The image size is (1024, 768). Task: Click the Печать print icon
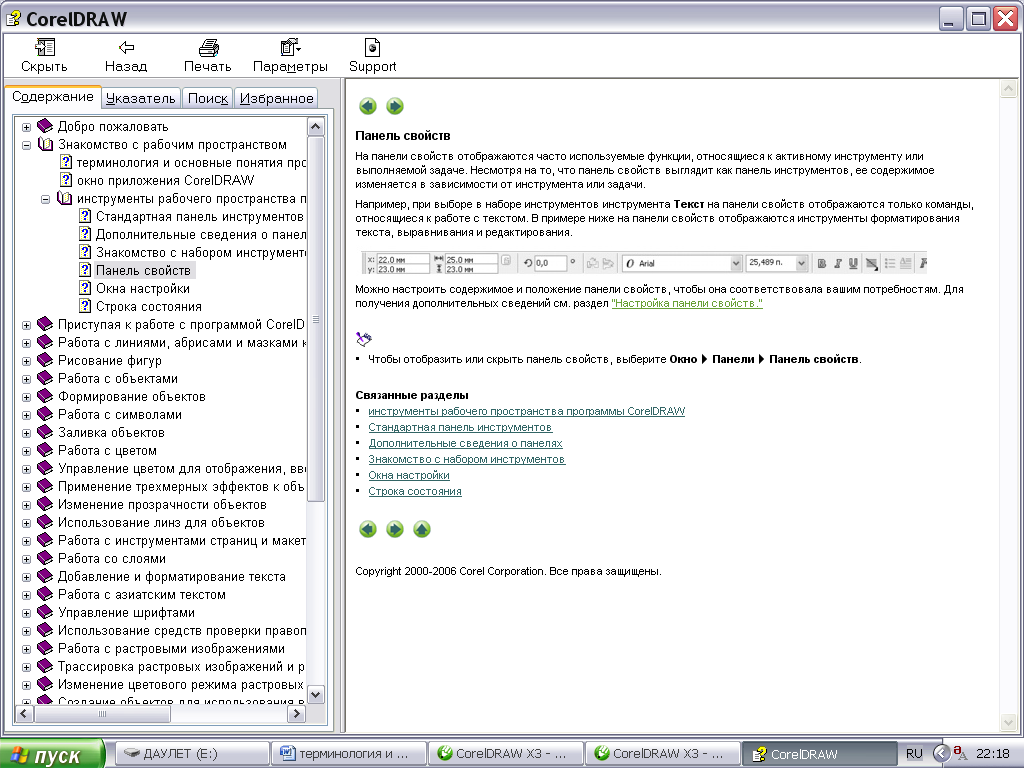coord(208,48)
